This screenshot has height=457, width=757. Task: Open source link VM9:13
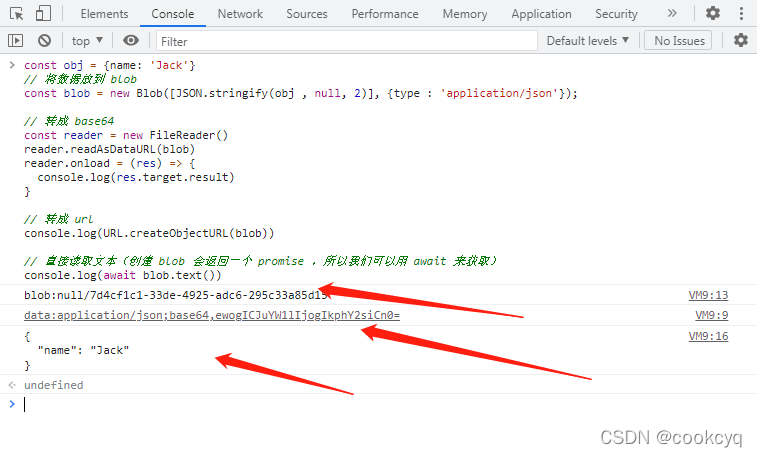(x=708, y=295)
